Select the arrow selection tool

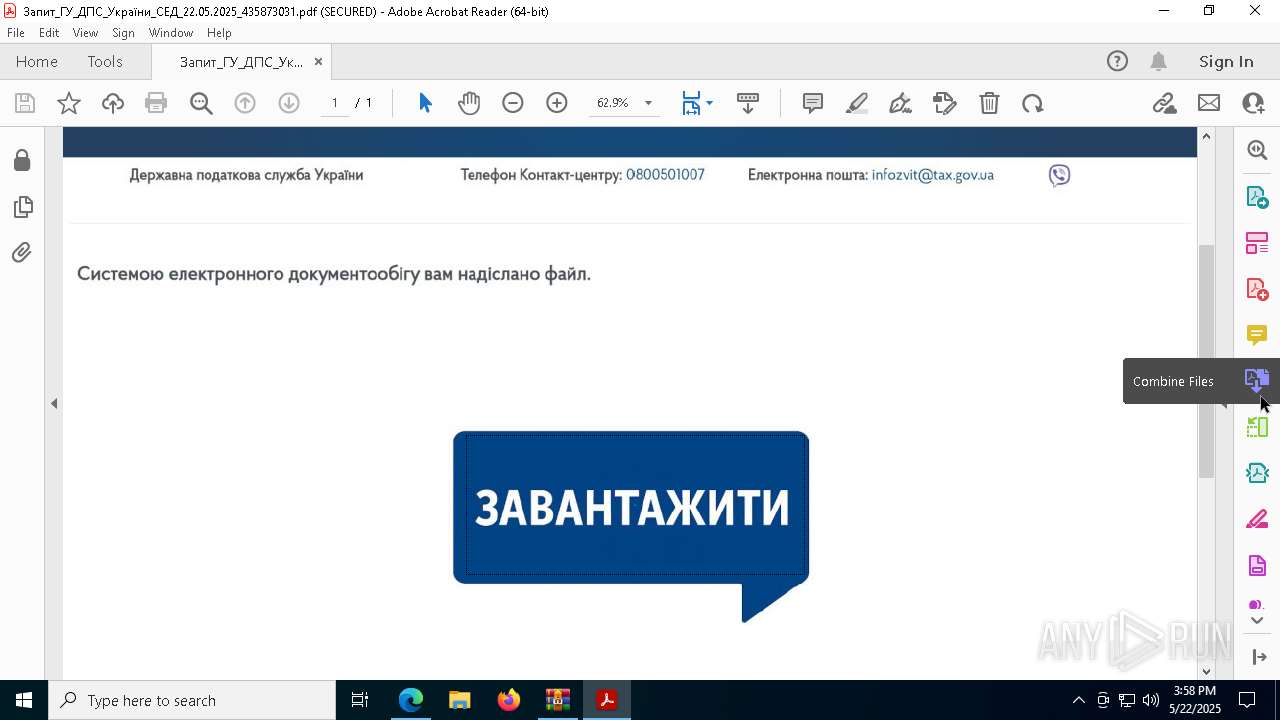pos(425,103)
